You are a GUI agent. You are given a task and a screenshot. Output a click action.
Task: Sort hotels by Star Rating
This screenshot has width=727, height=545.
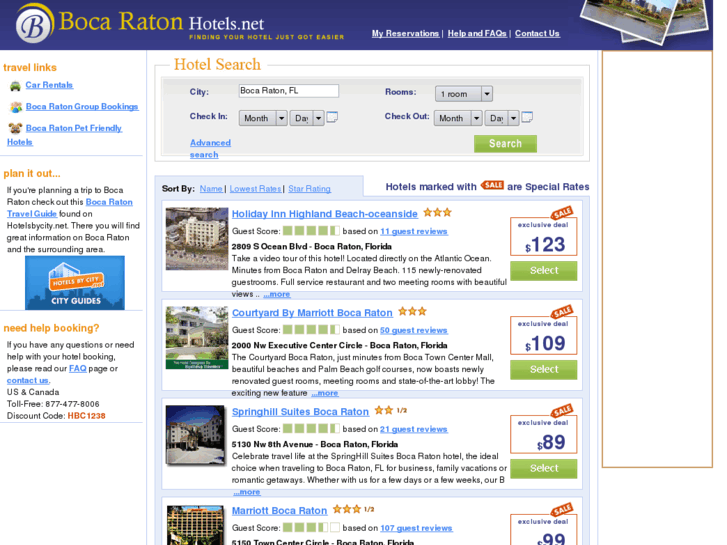tap(309, 189)
